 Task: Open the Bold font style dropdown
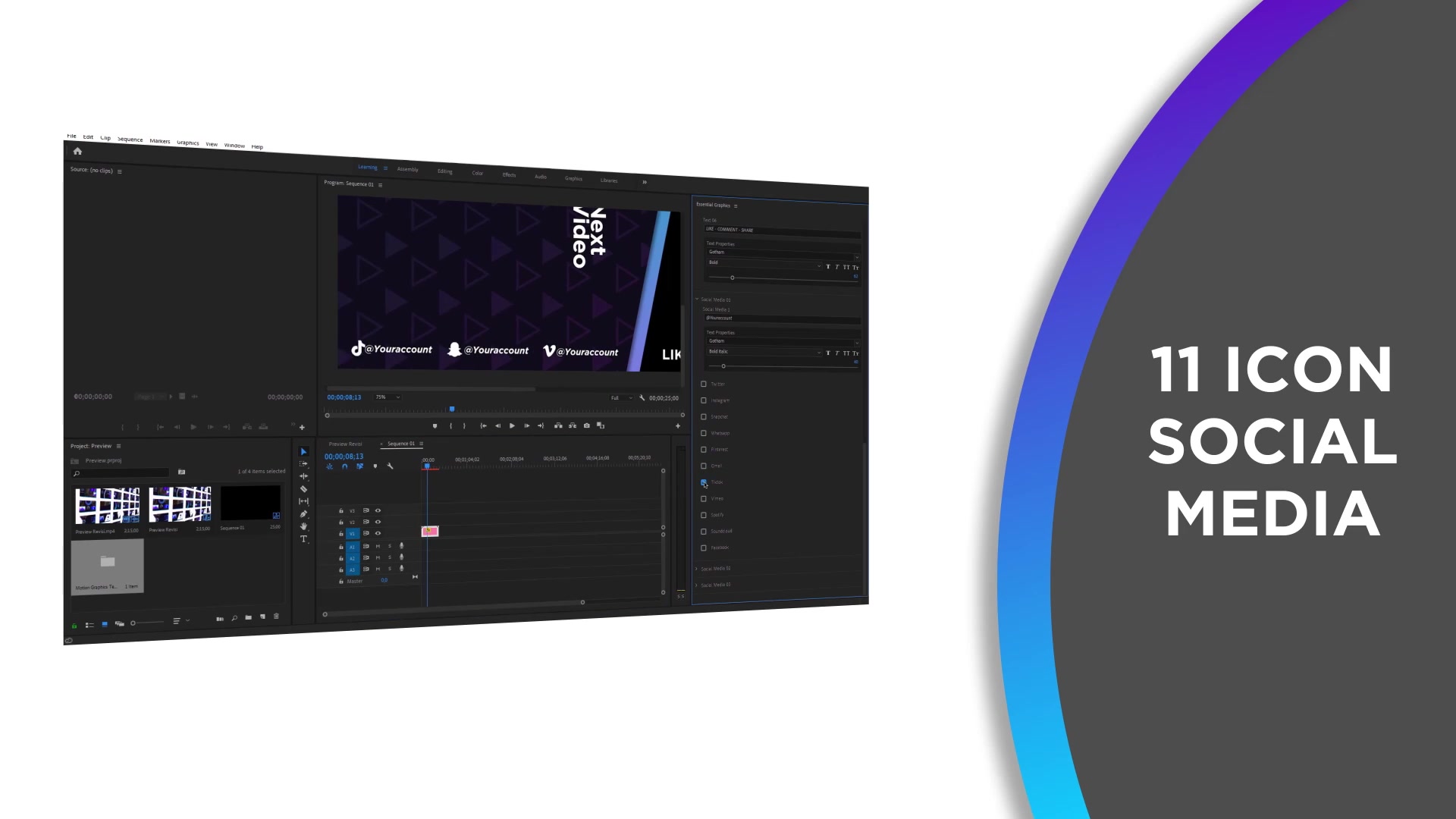tap(764, 264)
